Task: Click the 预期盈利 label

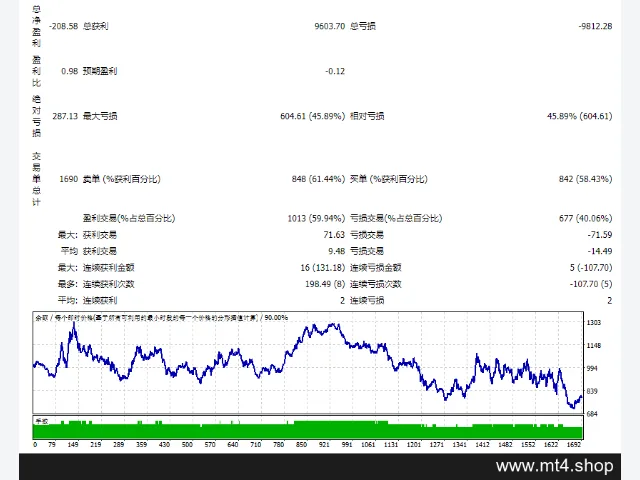Action: point(100,71)
